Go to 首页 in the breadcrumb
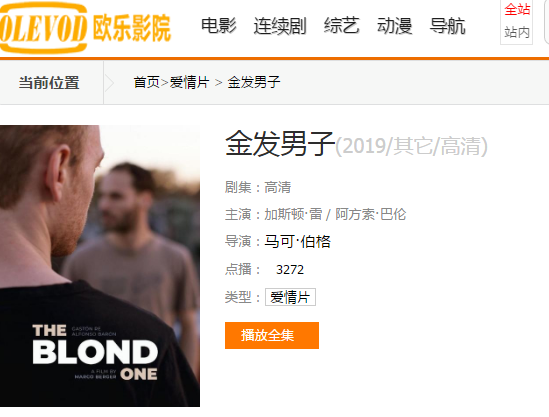Image resolution: width=549 pixels, height=417 pixels. [146, 83]
